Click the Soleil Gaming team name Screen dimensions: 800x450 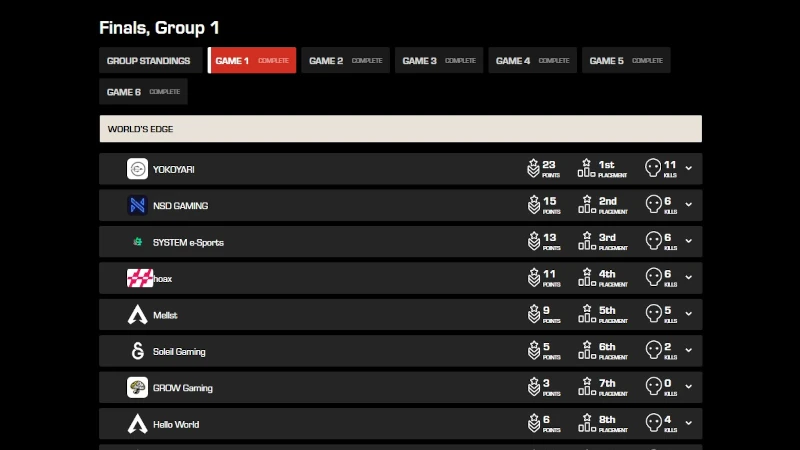(x=179, y=352)
